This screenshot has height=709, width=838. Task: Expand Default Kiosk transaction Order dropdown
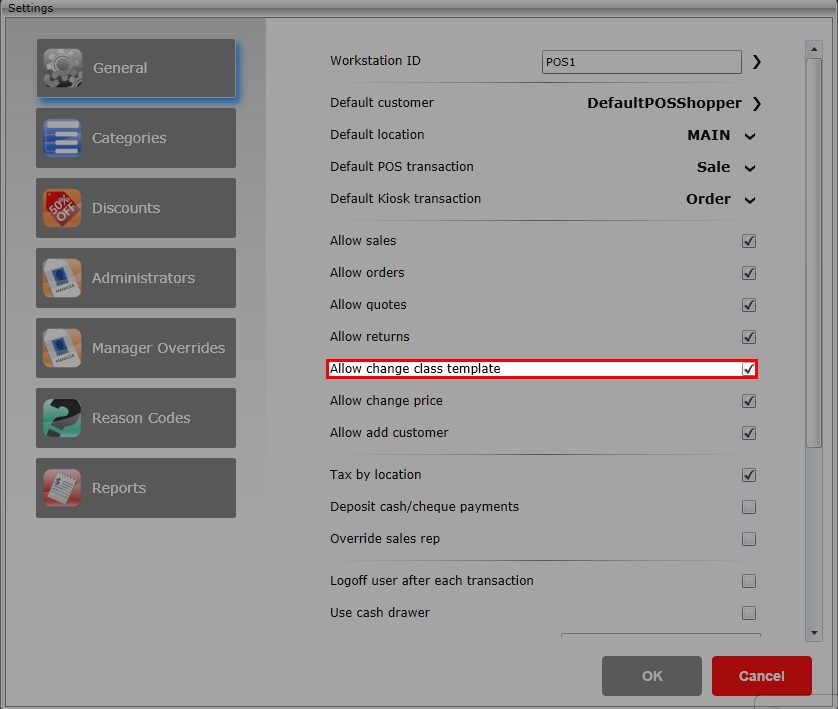750,200
